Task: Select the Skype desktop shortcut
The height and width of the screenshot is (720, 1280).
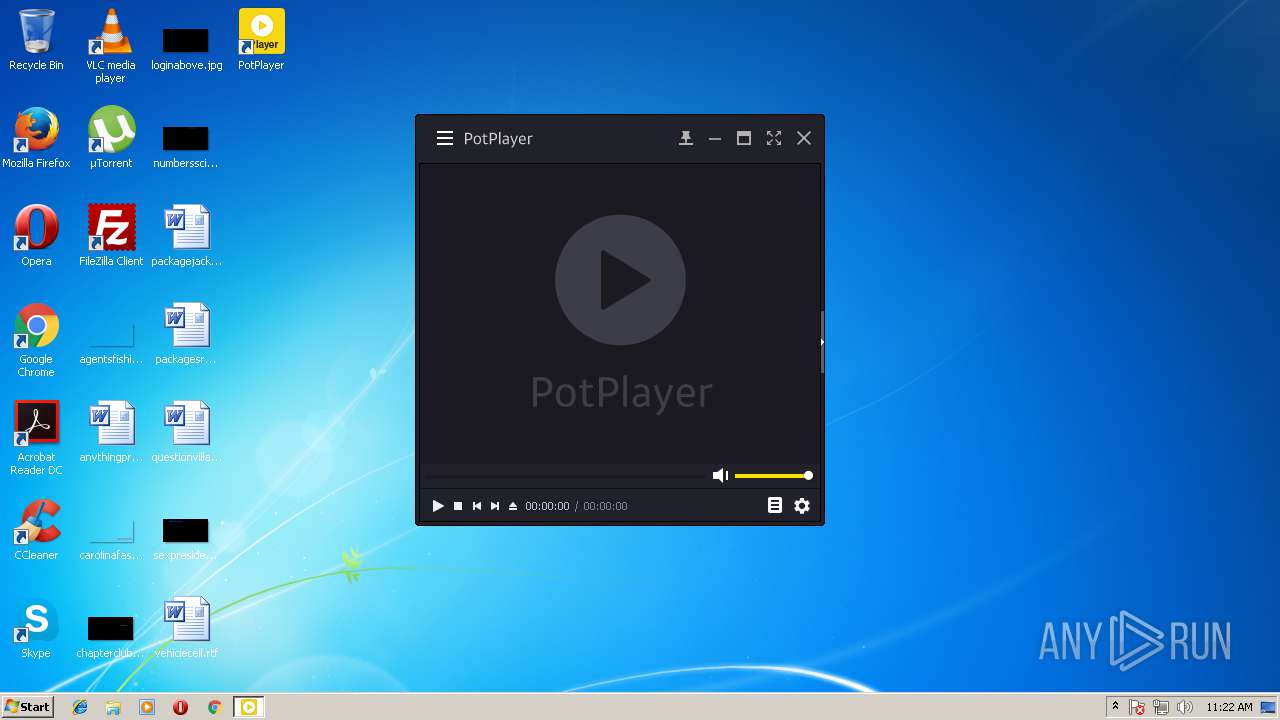Action: (x=36, y=628)
